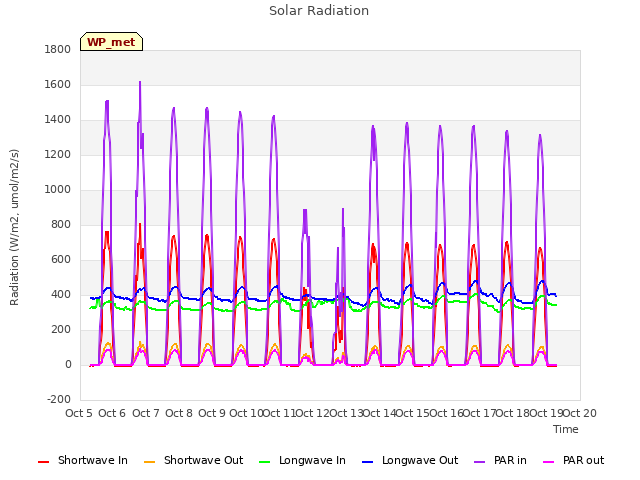Click the Oct 7 PAR in peak near 1600

click(140, 82)
